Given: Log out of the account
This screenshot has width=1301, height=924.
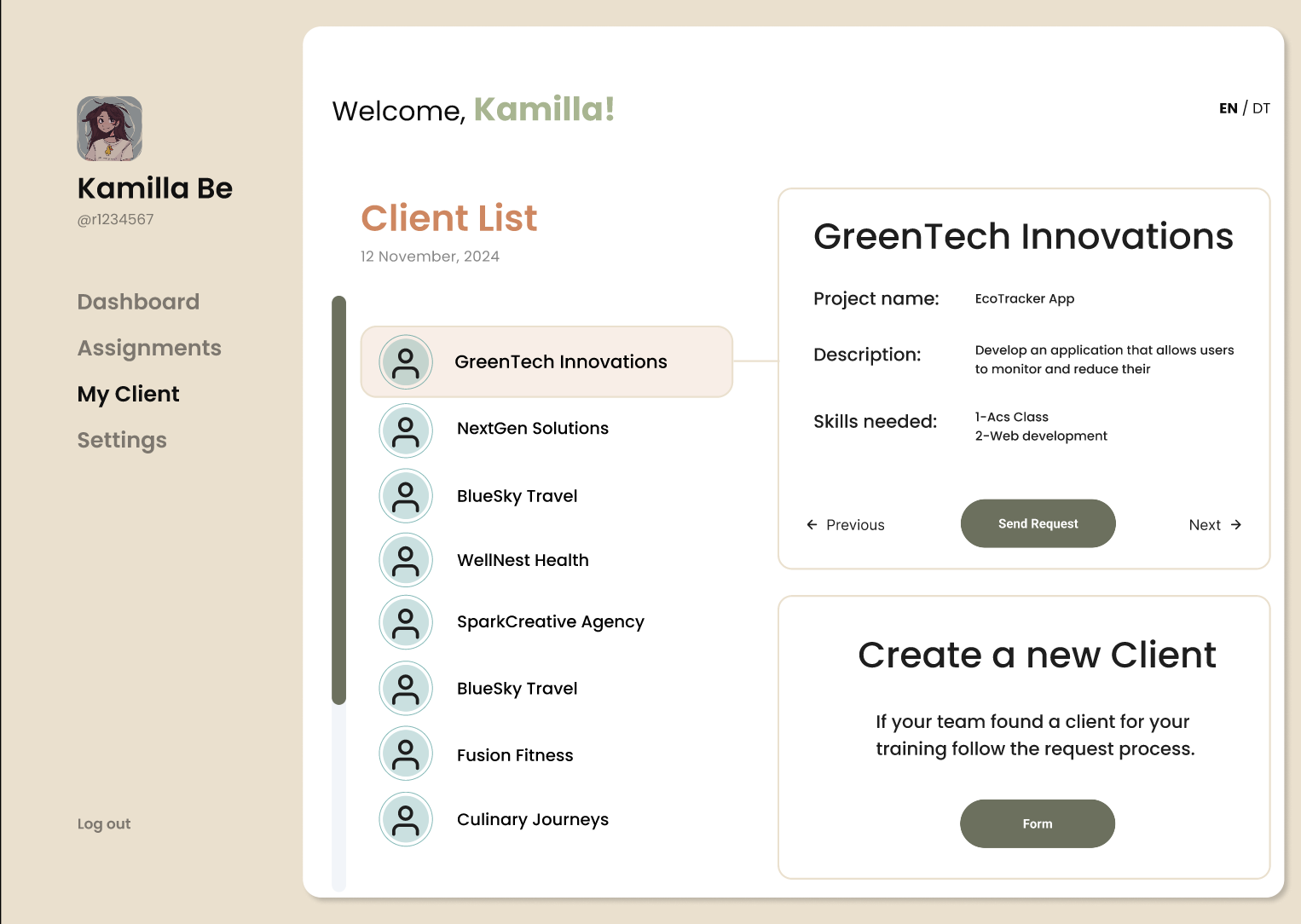Looking at the screenshot, I should click(104, 824).
